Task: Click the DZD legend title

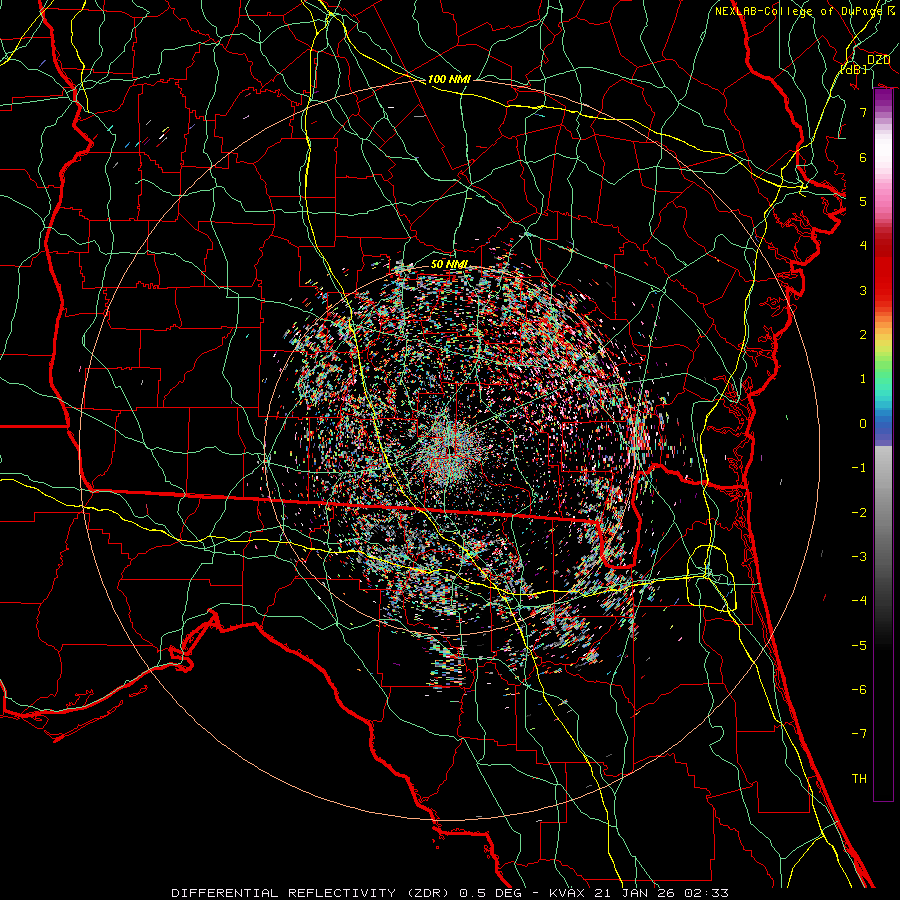Action: click(x=878, y=60)
